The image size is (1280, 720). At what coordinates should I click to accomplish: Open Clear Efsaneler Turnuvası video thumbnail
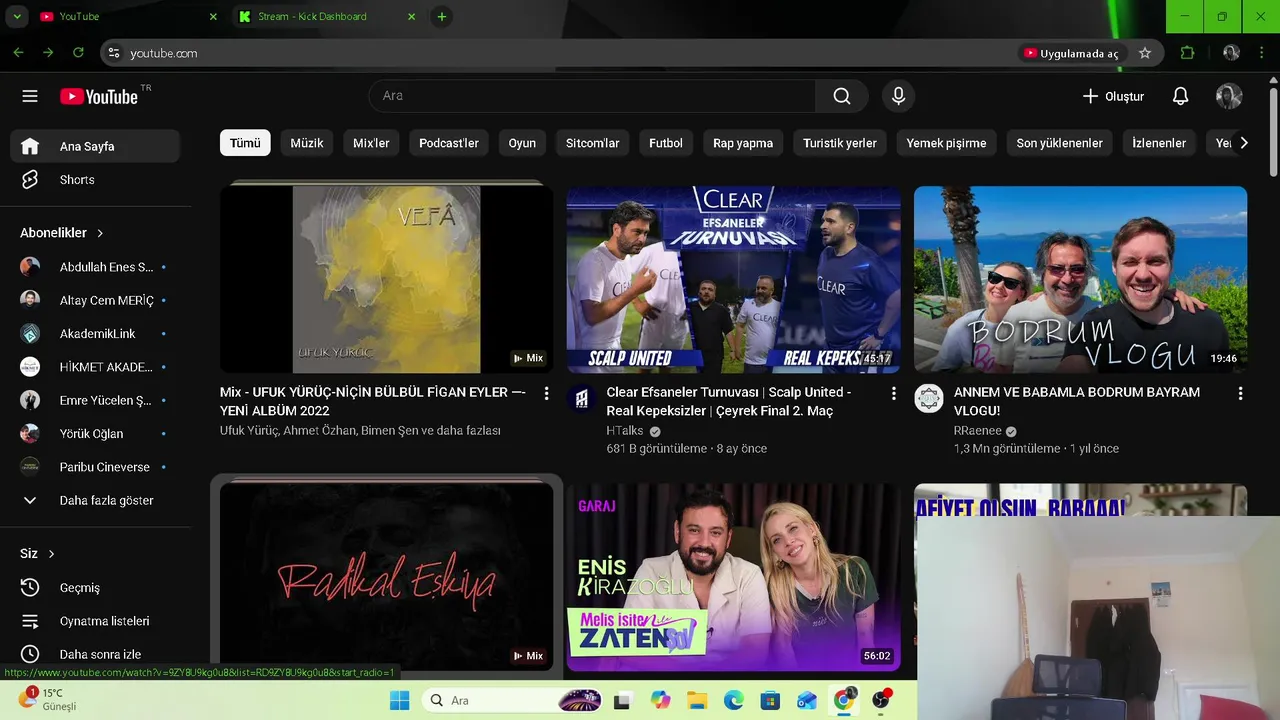point(733,279)
